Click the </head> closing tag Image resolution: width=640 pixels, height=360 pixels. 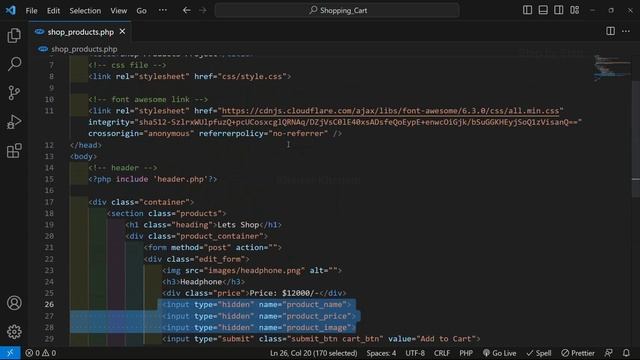click(86, 145)
